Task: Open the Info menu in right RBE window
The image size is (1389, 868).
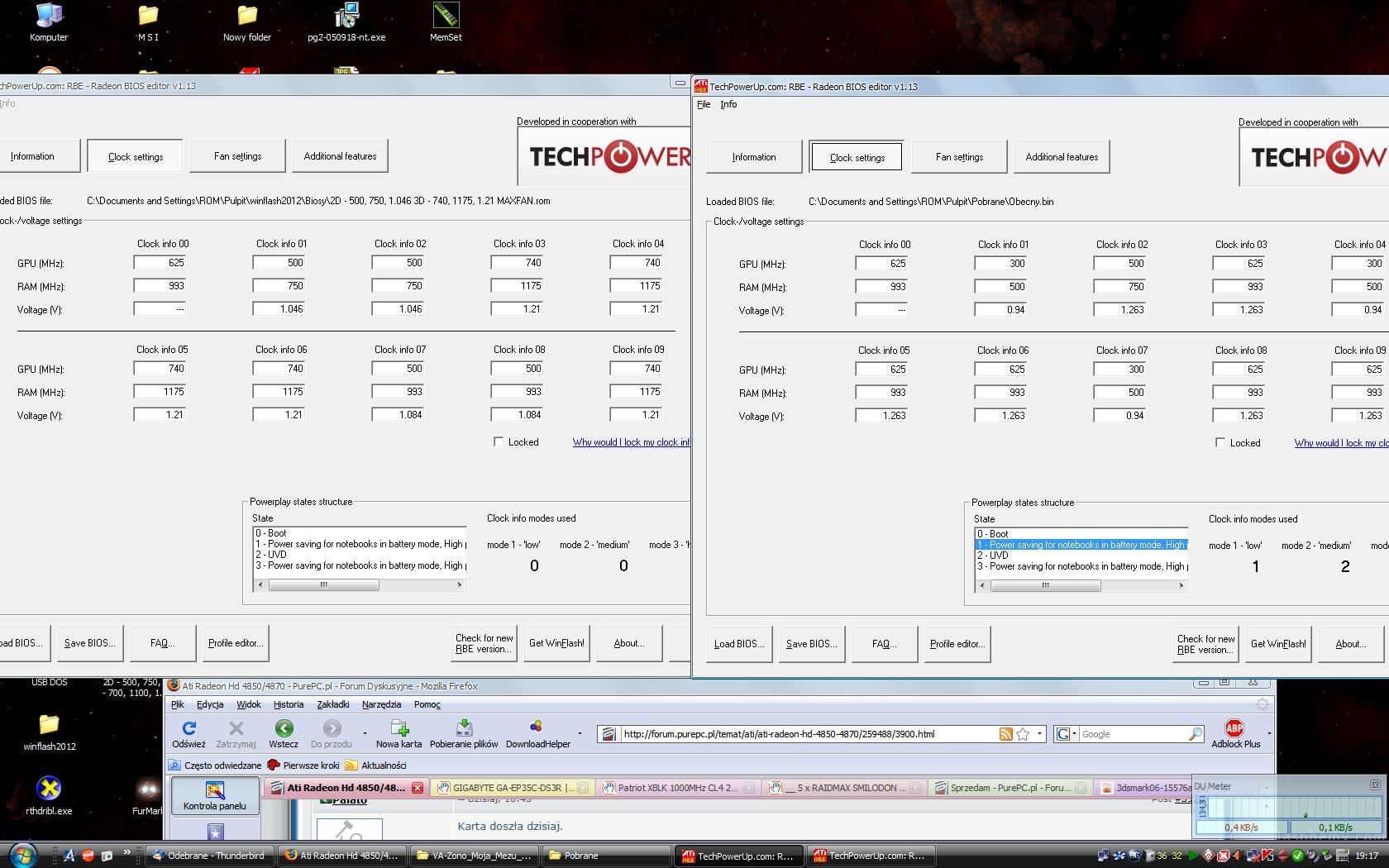Action: [728, 104]
